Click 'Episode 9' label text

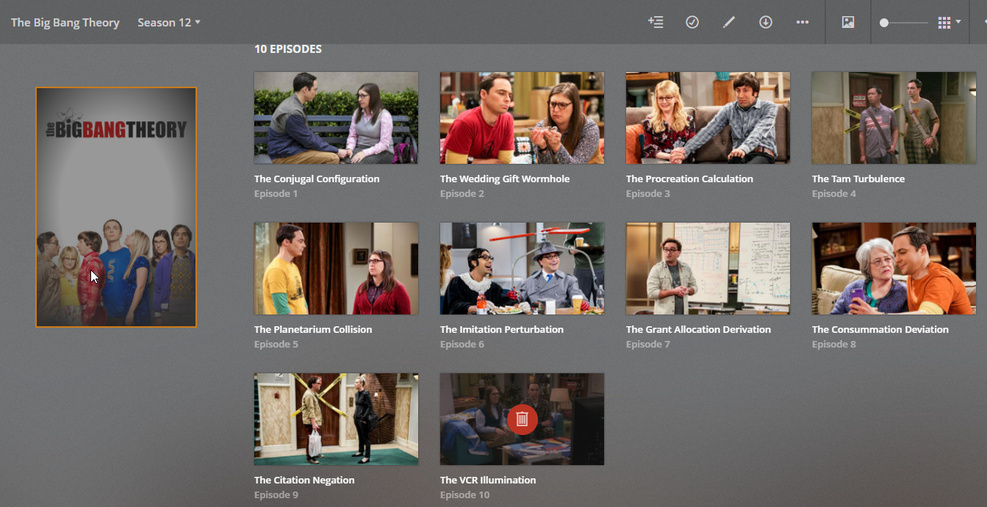(x=276, y=495)
